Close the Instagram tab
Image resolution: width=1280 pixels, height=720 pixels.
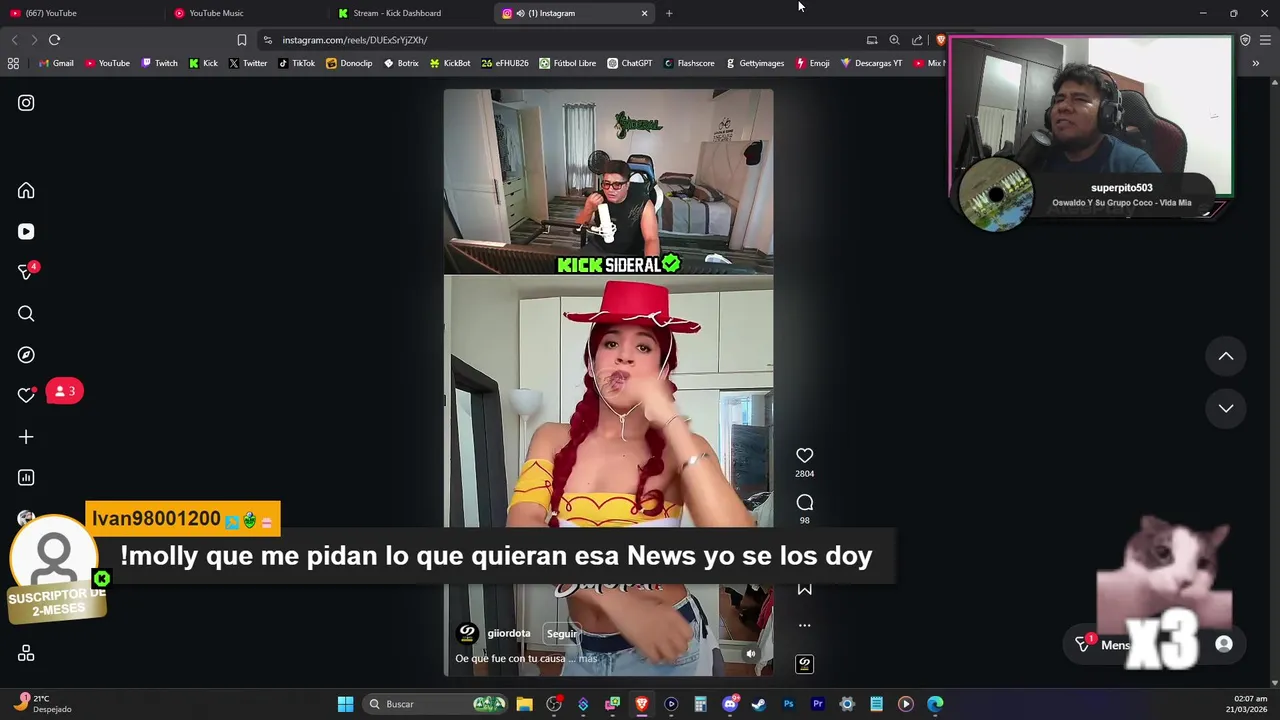(x=644, y=13)
